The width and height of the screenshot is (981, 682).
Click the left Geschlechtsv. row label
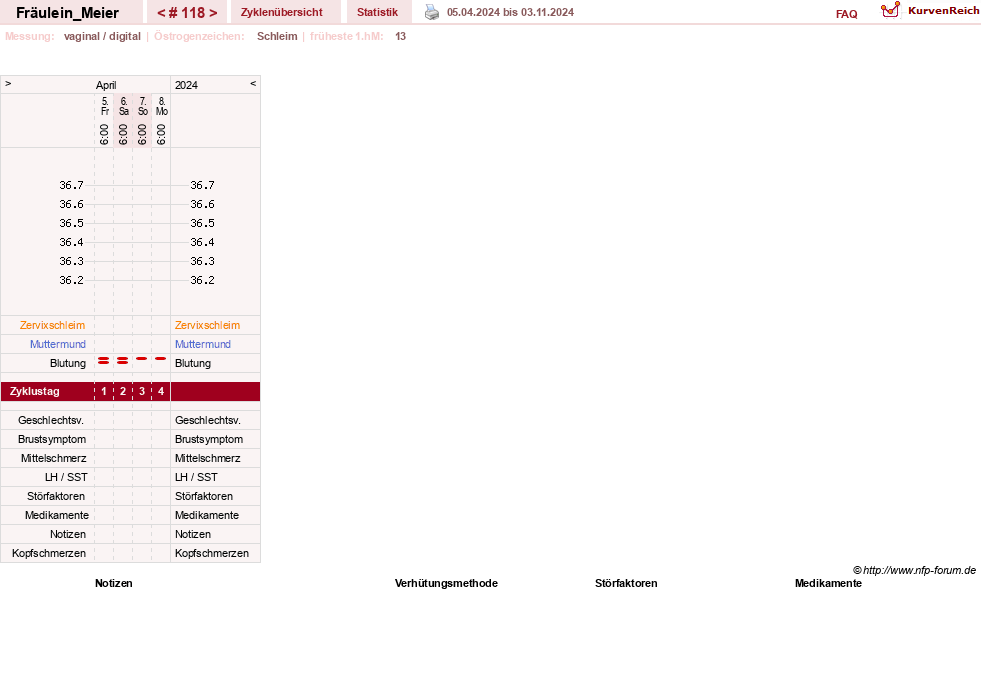(x=51, y=420)
